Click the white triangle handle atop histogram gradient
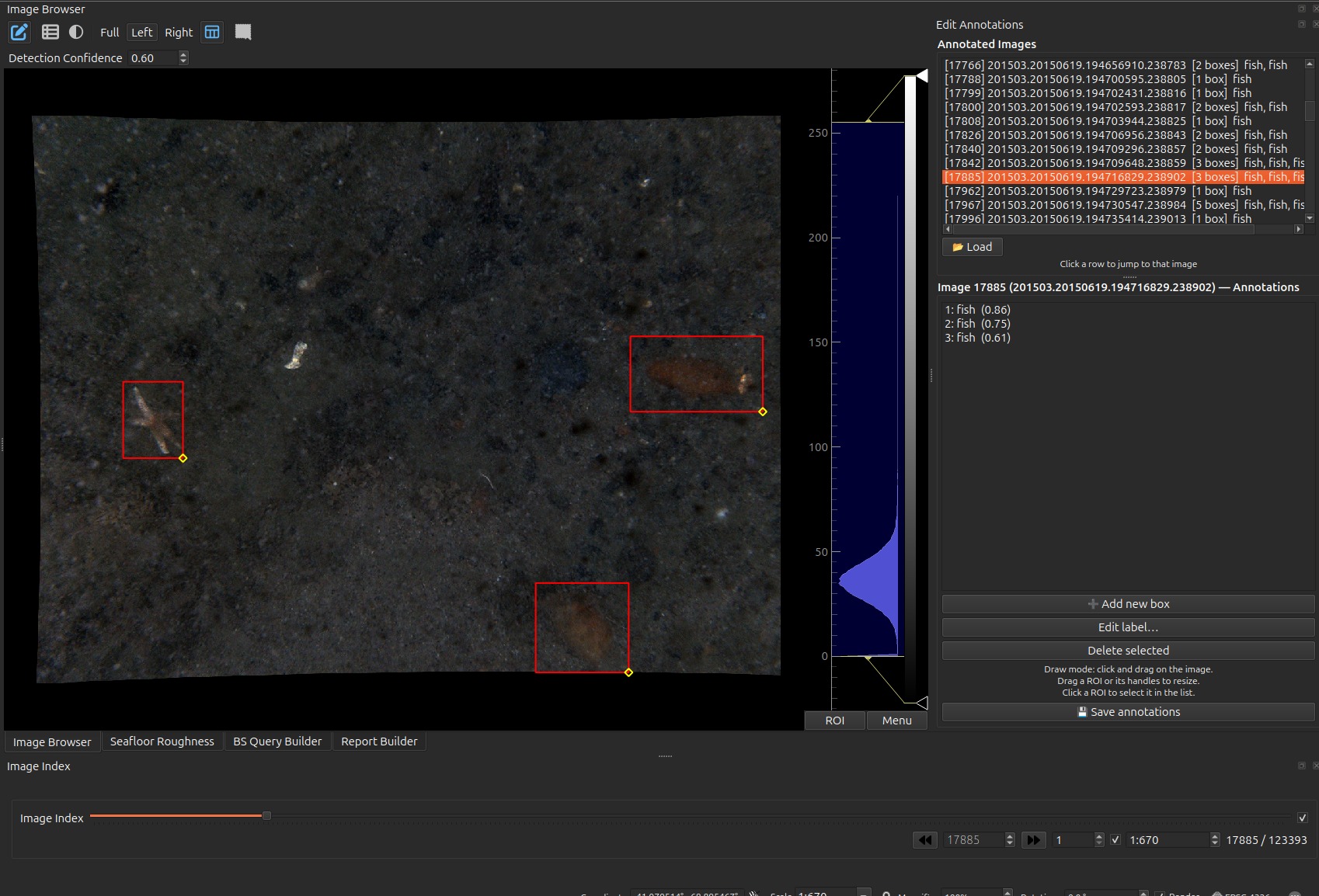The image size is (1319, 896). (x=922, y=75)
